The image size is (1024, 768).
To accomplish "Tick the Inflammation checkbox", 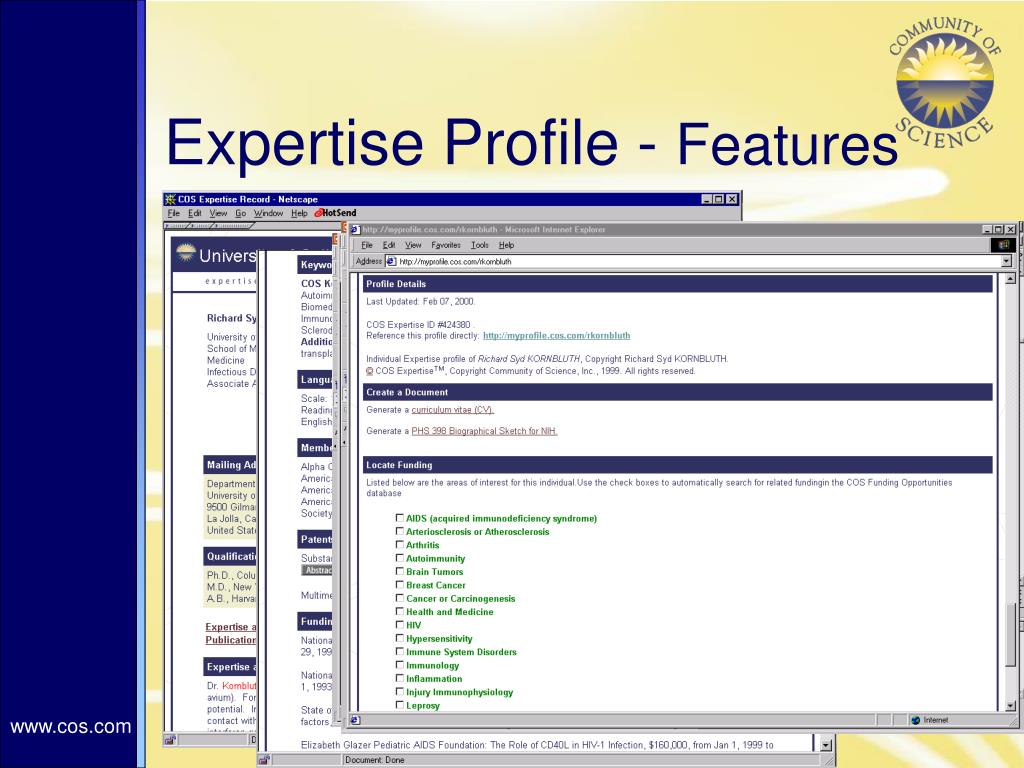I will pos(400,679).
